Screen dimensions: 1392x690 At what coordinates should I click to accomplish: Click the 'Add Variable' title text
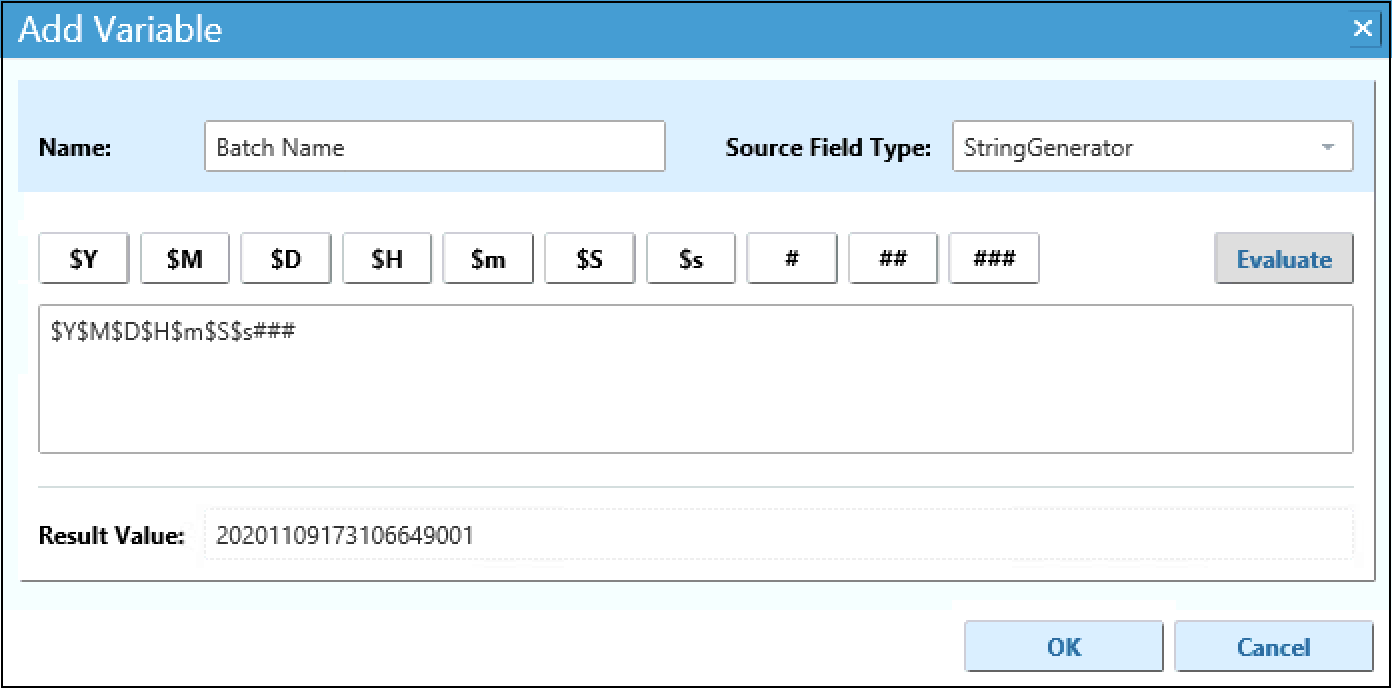coord(120,29)
